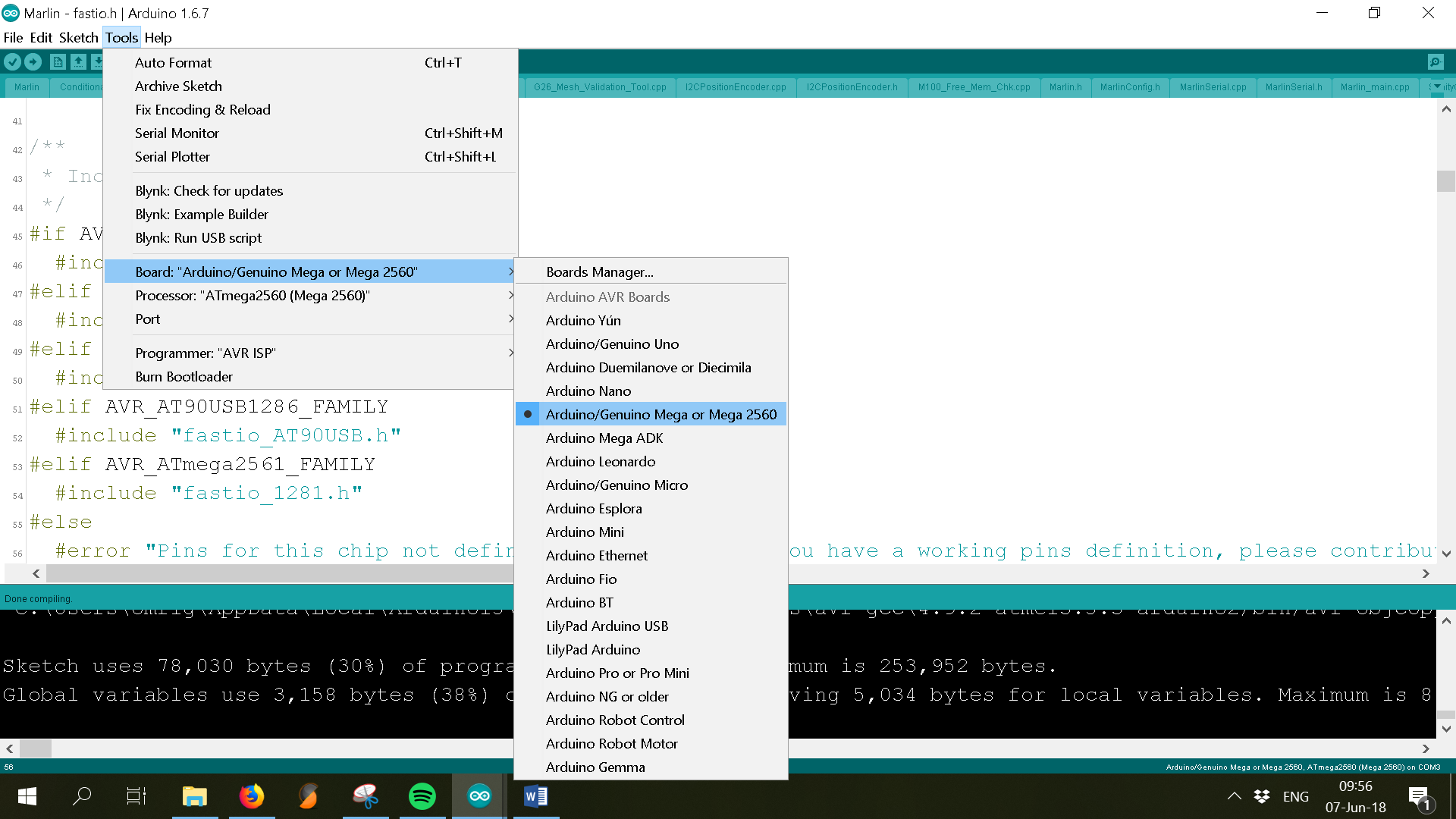Expand the Board submenu entry
The width and height of the screenshot is (1456, 819).
pos(310,271)
